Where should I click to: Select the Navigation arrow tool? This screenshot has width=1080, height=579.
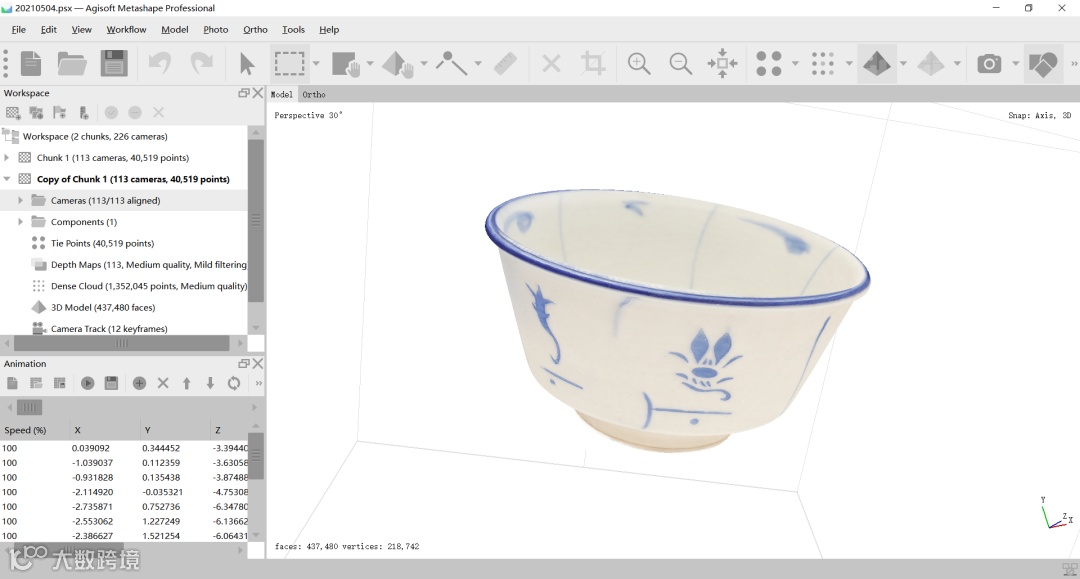coord(247,63)
